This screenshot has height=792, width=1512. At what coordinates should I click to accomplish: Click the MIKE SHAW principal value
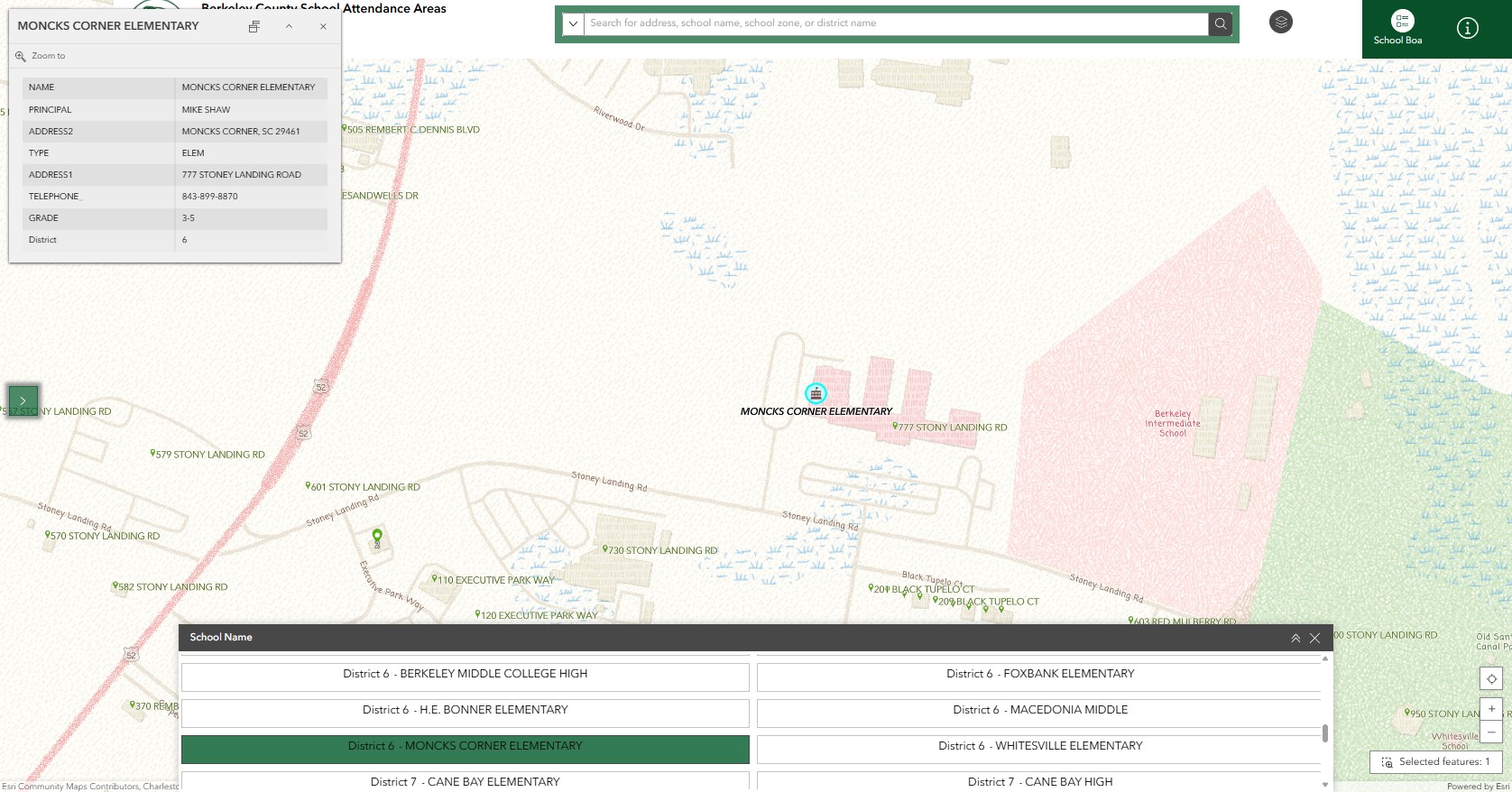pyautogui.click(x=206, y=110)
